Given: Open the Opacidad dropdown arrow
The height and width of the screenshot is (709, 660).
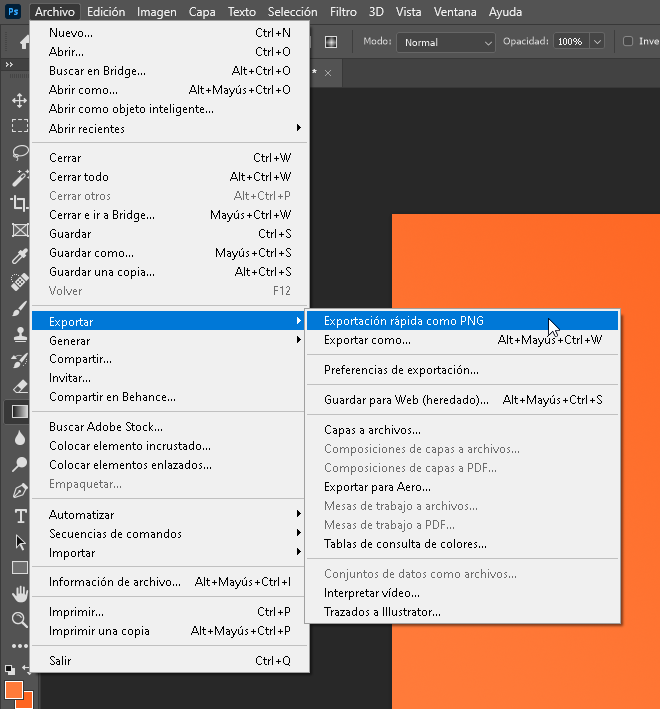Looking at the screenshot, I should coord(597,42).
